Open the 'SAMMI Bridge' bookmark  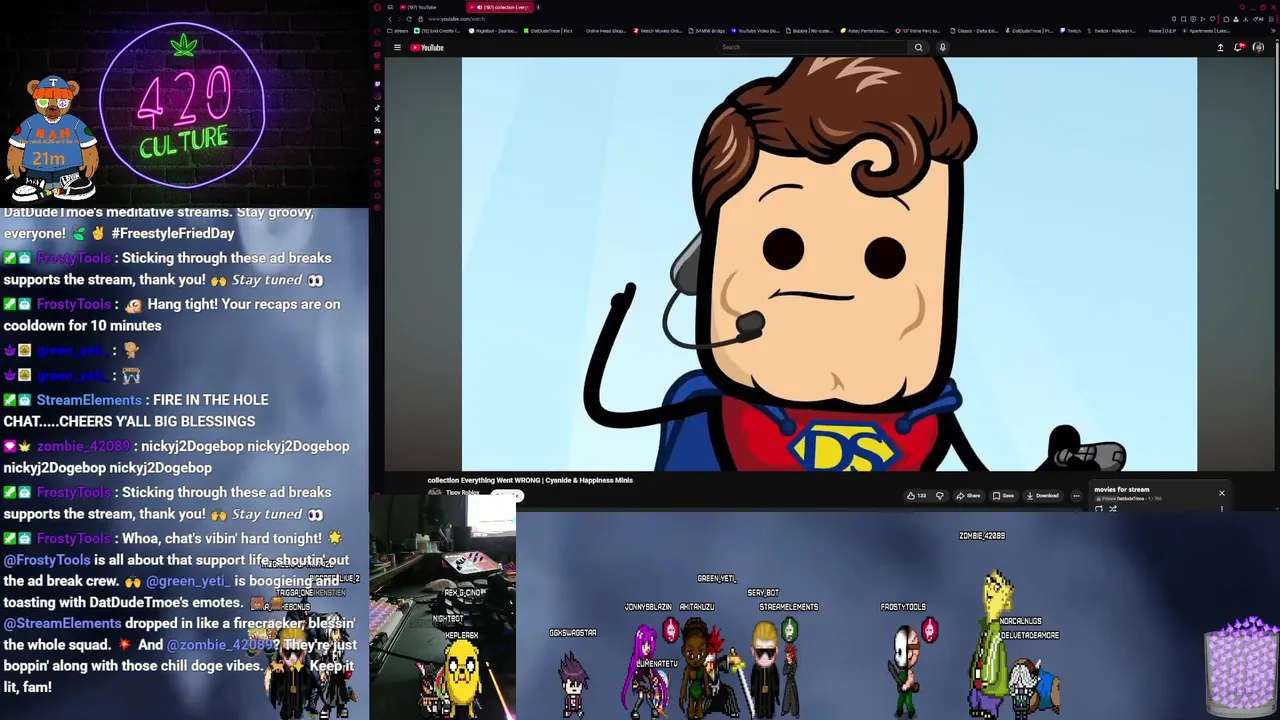coord(707,31)
